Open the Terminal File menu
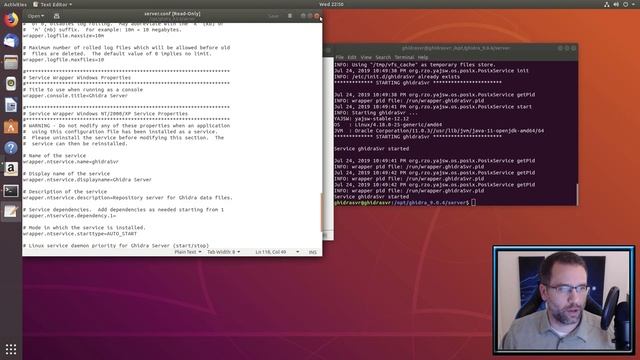The height and width of the screenshot is (360, 640). [x=340, y=58]
